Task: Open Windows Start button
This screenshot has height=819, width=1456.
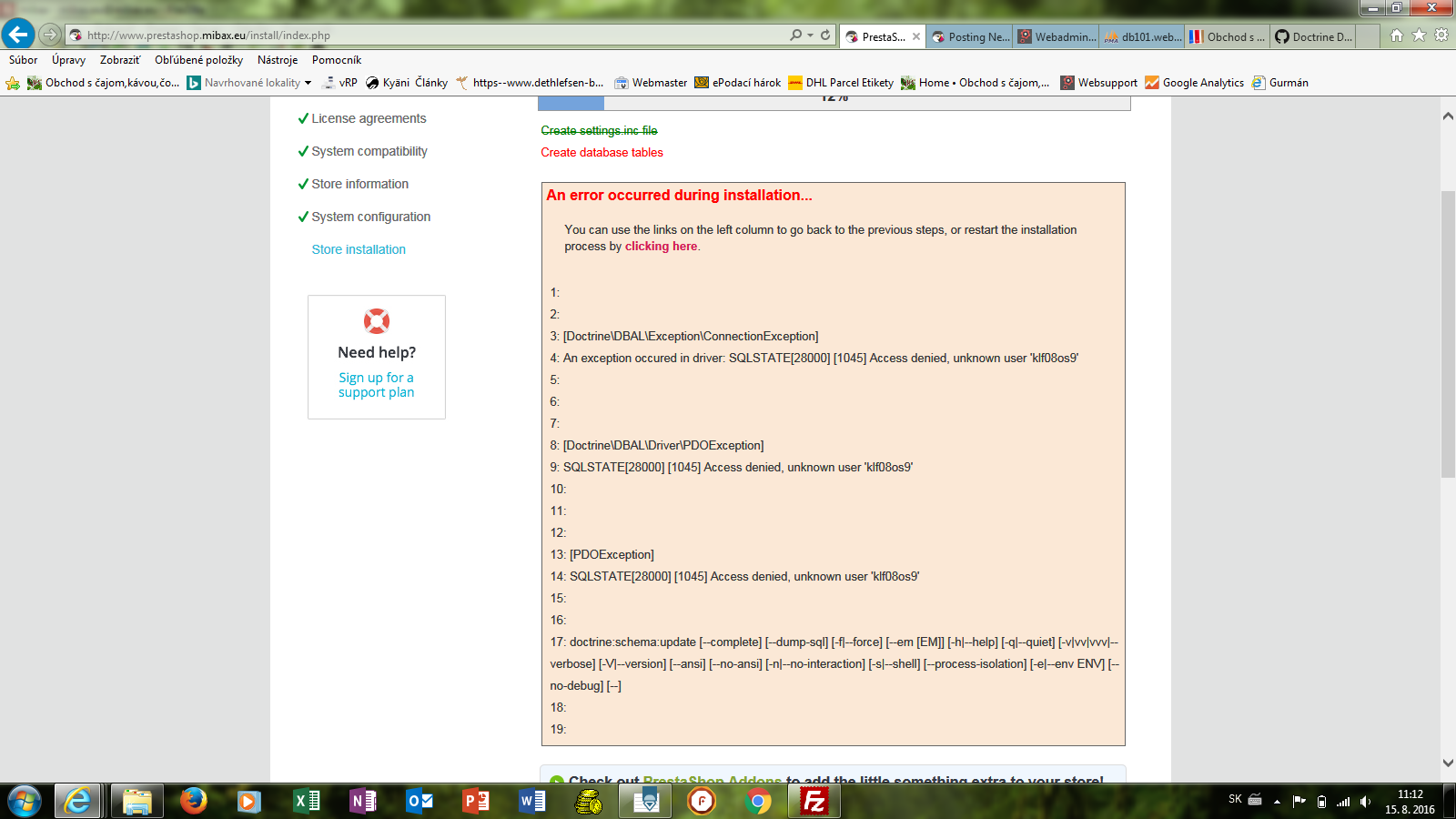Action: tap(25, 801)
